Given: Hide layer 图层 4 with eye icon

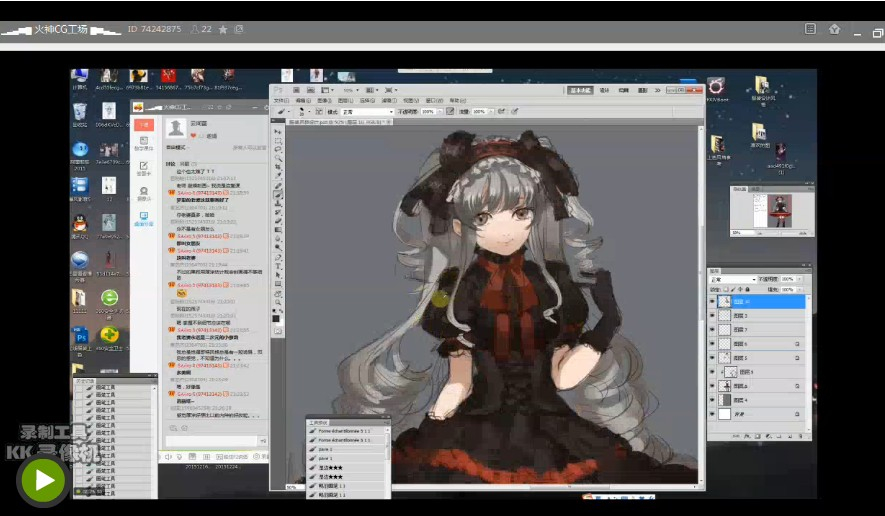Looking at the screenshot, I should (712, 400).
